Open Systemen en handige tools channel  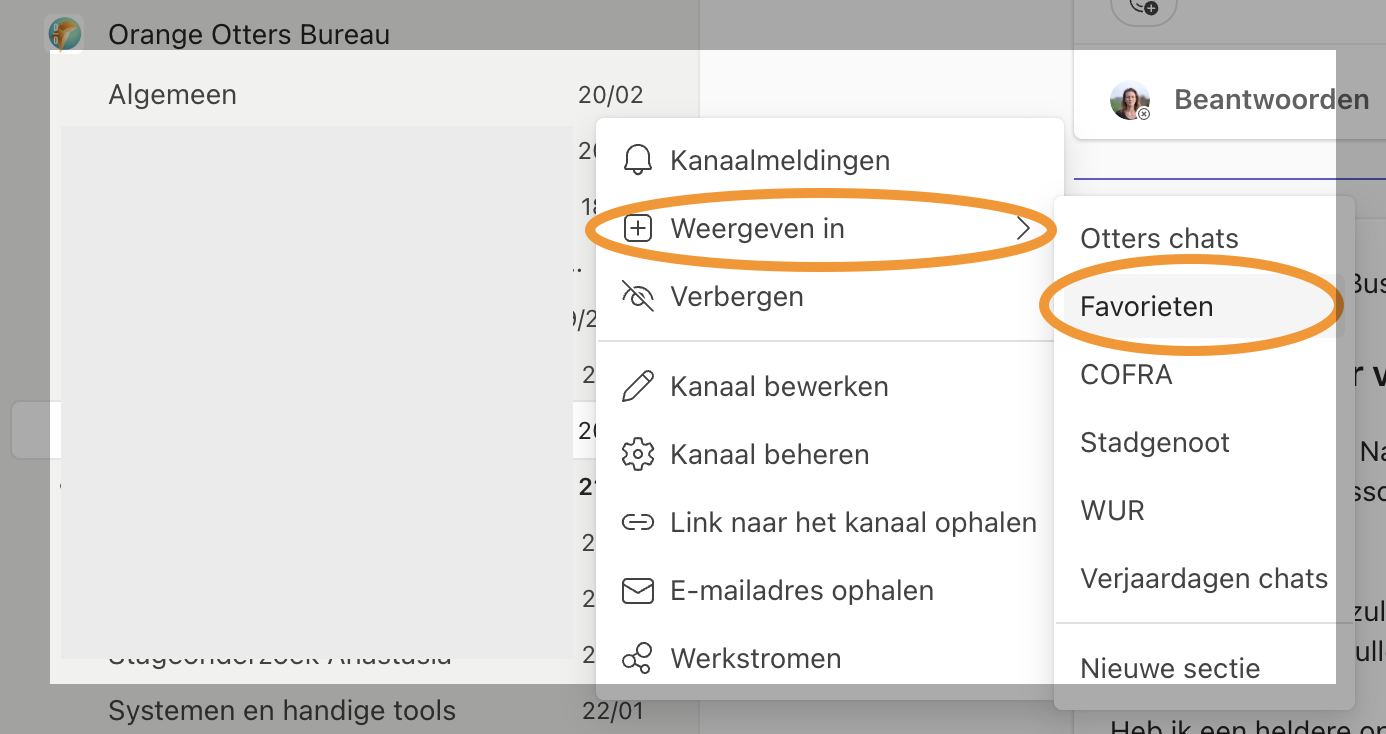[x=282, y=711]
